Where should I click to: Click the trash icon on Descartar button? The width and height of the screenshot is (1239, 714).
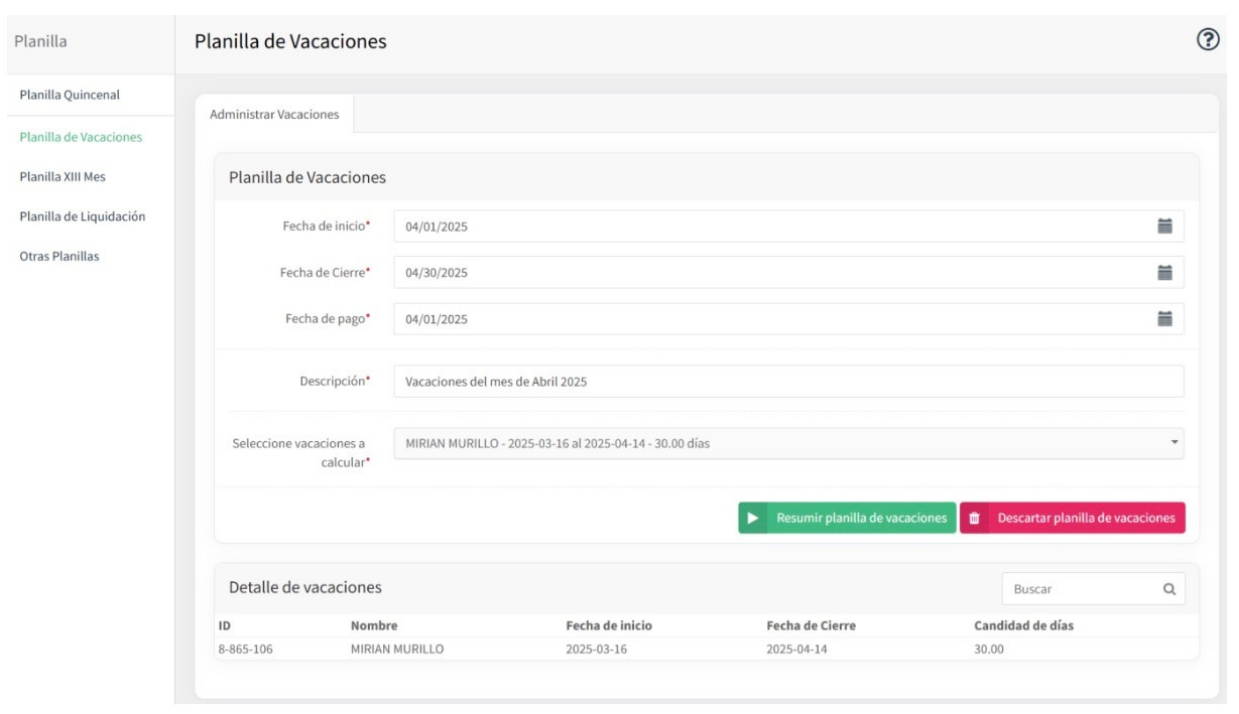point(975,518)
